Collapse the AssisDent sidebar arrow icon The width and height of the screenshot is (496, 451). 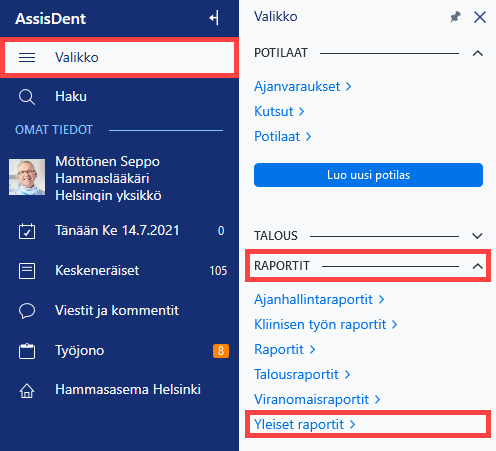pyautogui.click(x=214, y=18)
